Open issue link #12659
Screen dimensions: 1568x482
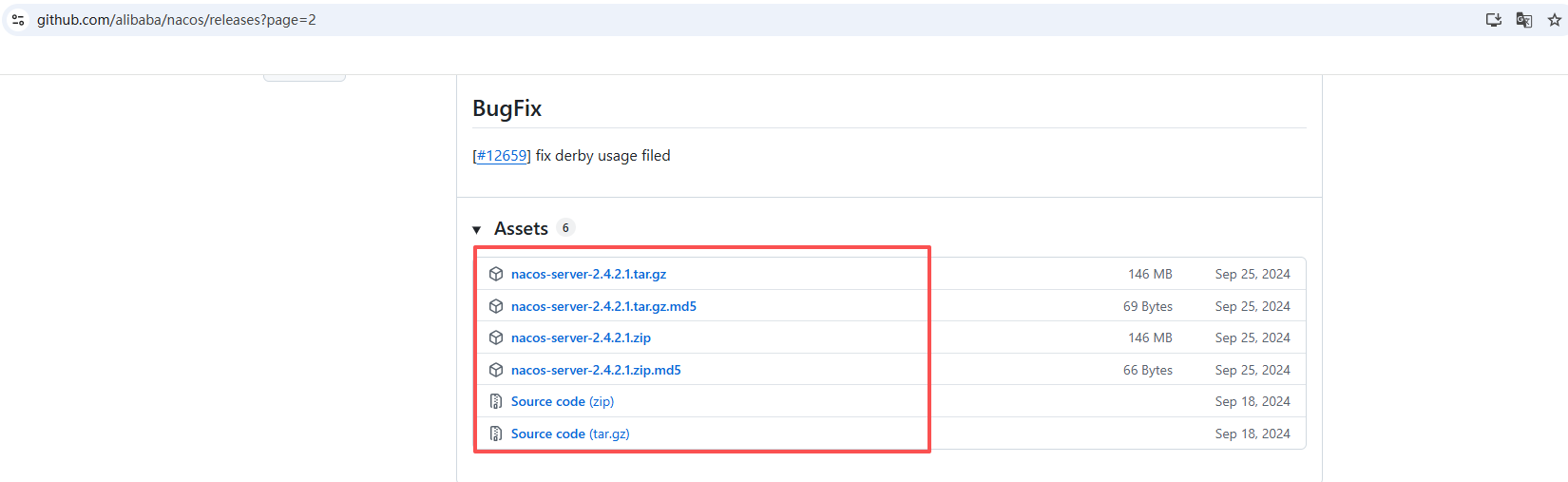pyautogui.click(x=502, y=156)
